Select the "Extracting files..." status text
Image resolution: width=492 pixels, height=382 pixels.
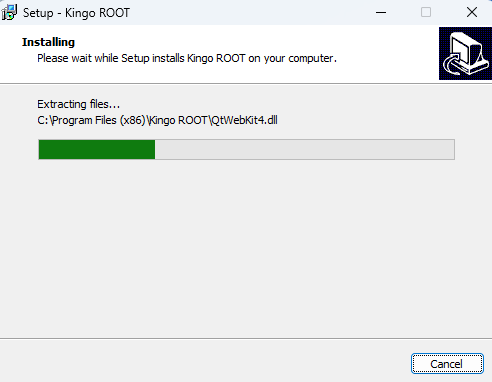click(78, 104)
